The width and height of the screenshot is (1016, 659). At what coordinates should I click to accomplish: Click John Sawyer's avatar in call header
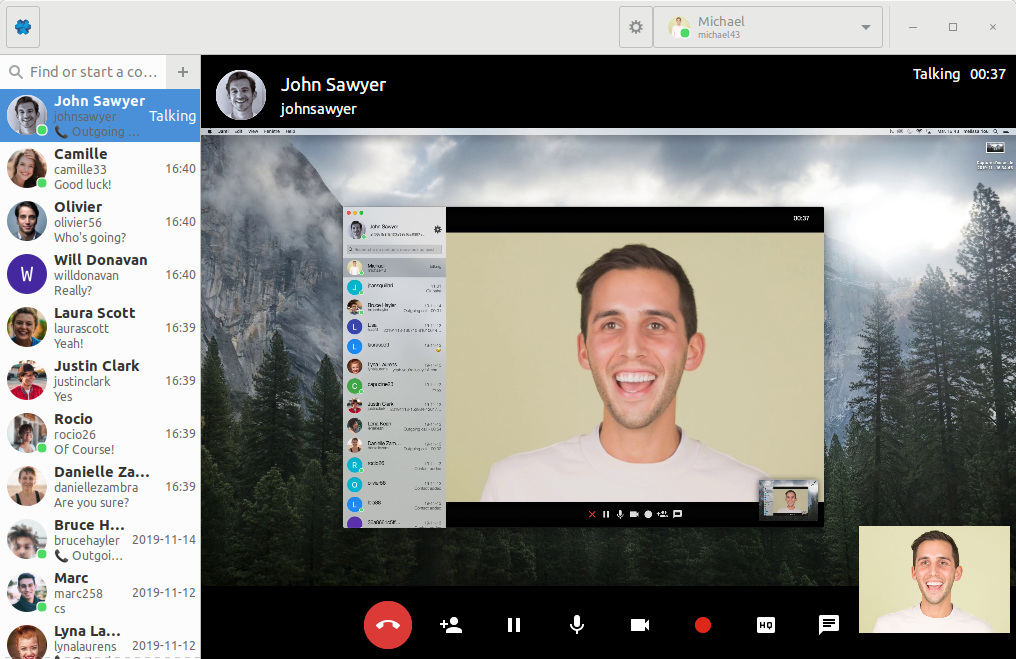[241, 95]
